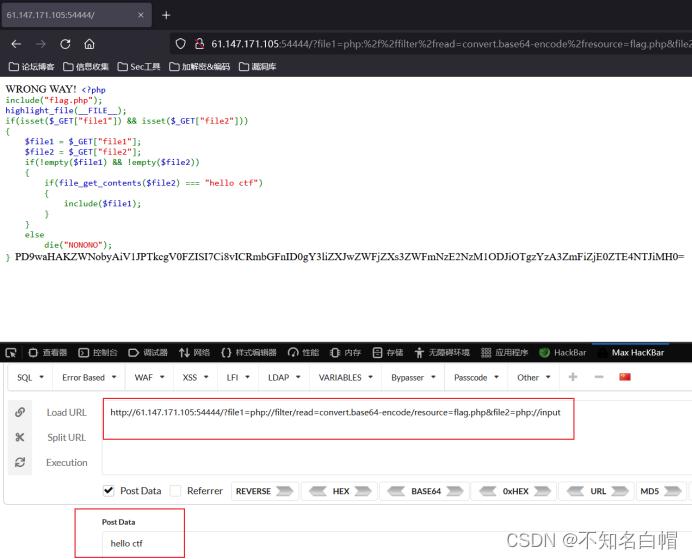The height and width of the screenshot is (559, 692).
Task: Click the plus icon in HackBar toolbar
Action: (573, 377)
